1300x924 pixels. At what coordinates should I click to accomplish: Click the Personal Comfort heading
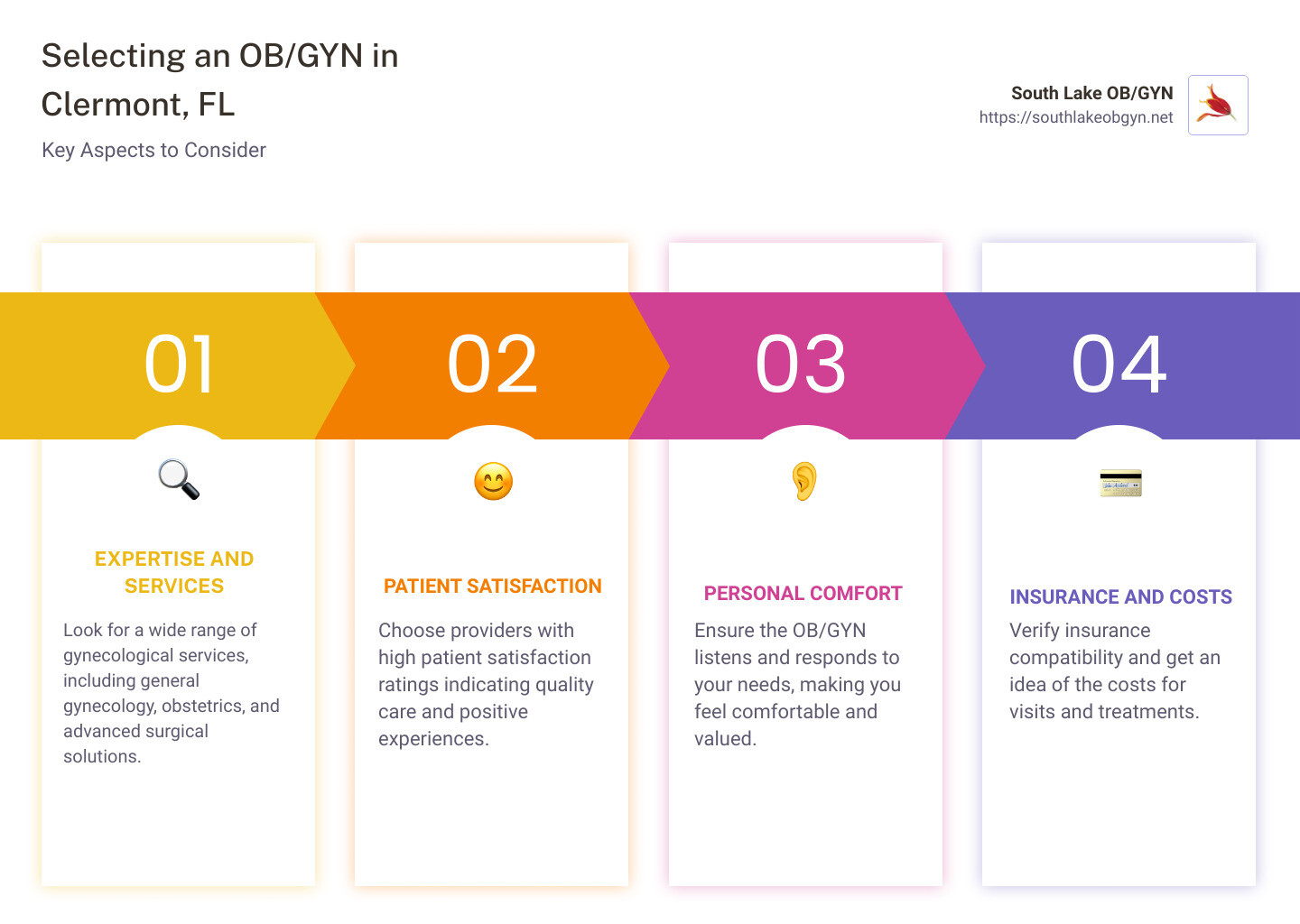803,594
